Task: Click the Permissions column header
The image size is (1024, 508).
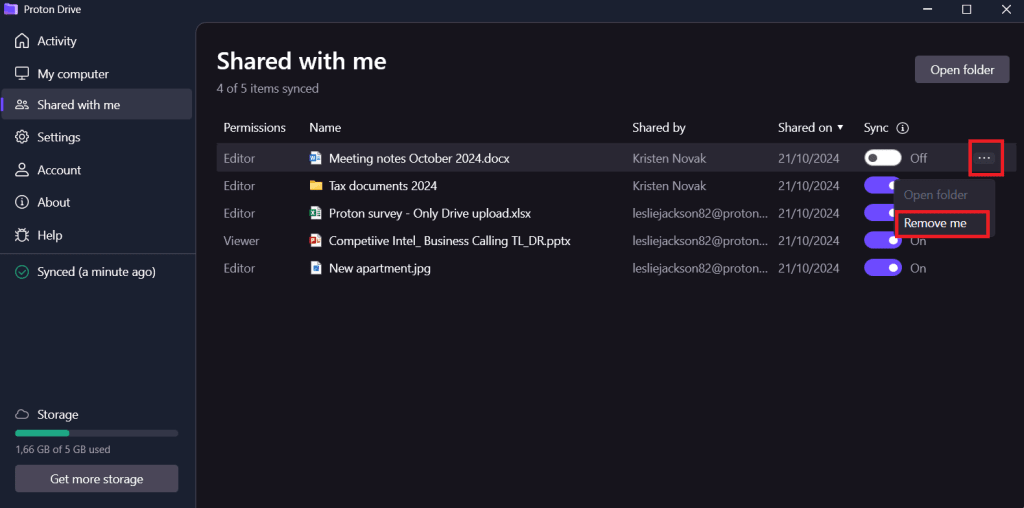Action: click(x=255, y=128)
